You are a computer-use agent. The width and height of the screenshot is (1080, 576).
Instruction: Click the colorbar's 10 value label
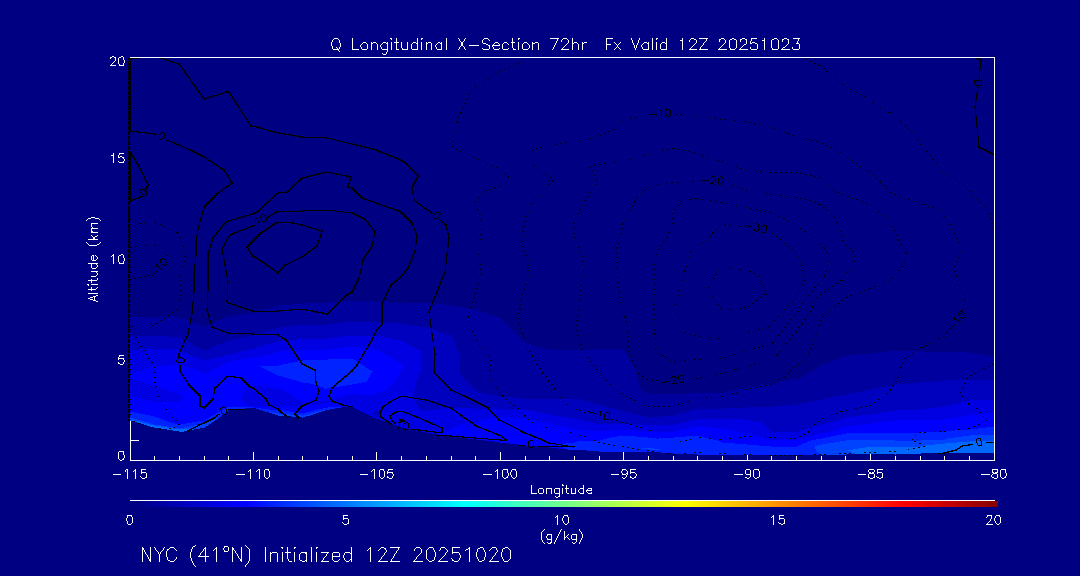pyautogui.click(x=561, y=520)
